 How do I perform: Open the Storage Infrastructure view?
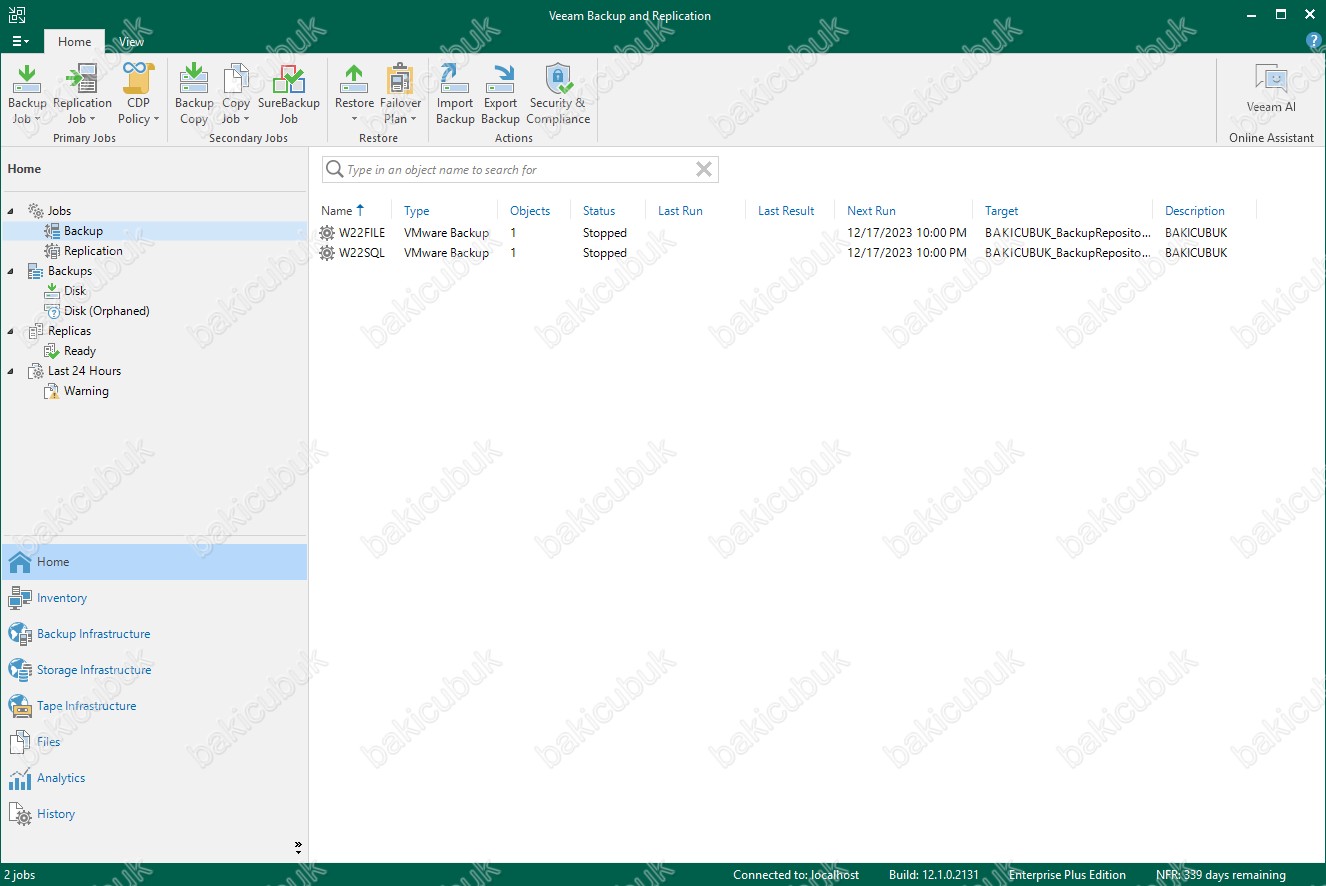click(154, 670)
